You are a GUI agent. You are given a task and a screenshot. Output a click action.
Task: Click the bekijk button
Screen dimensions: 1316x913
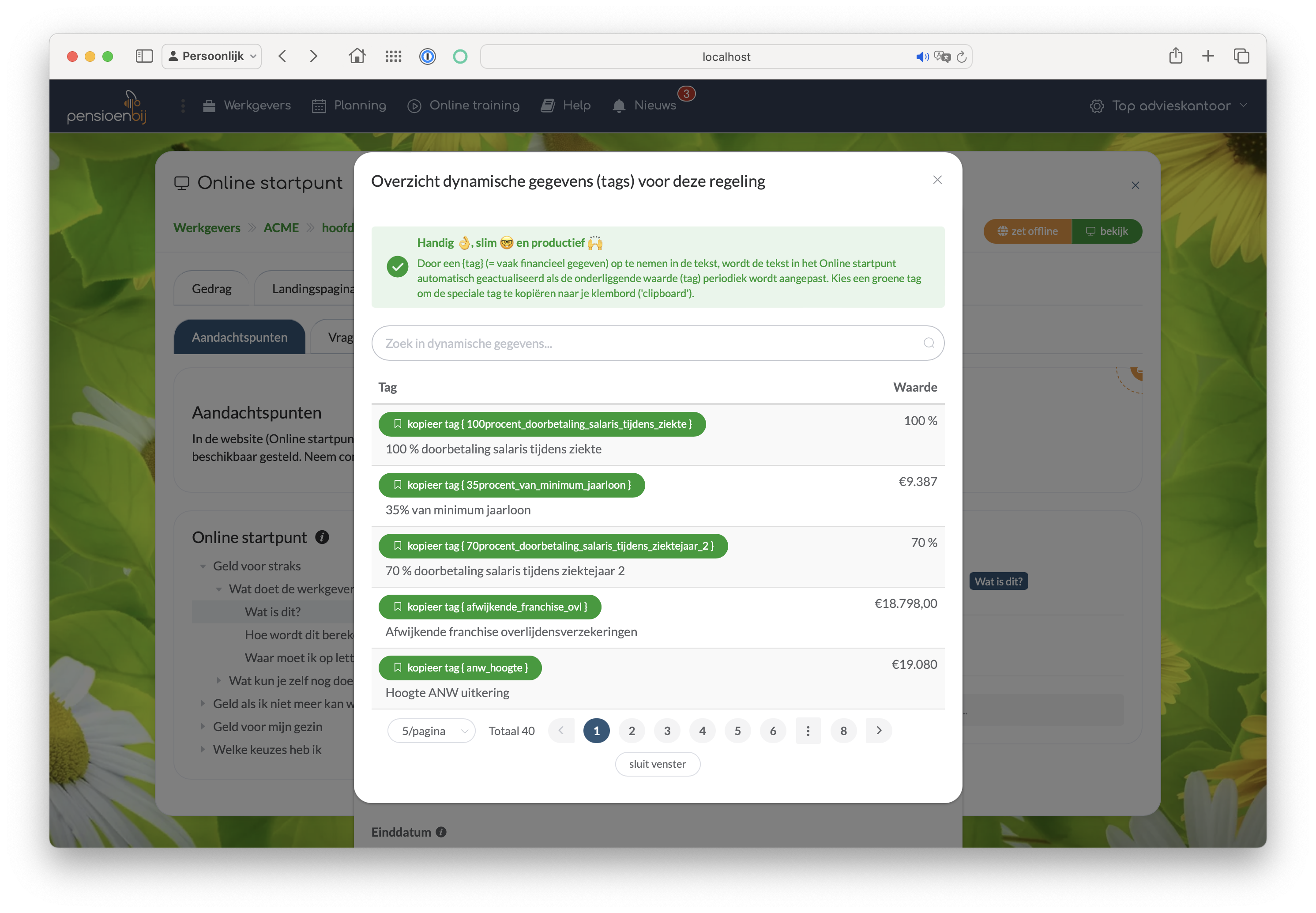[x=1107, y=231]
